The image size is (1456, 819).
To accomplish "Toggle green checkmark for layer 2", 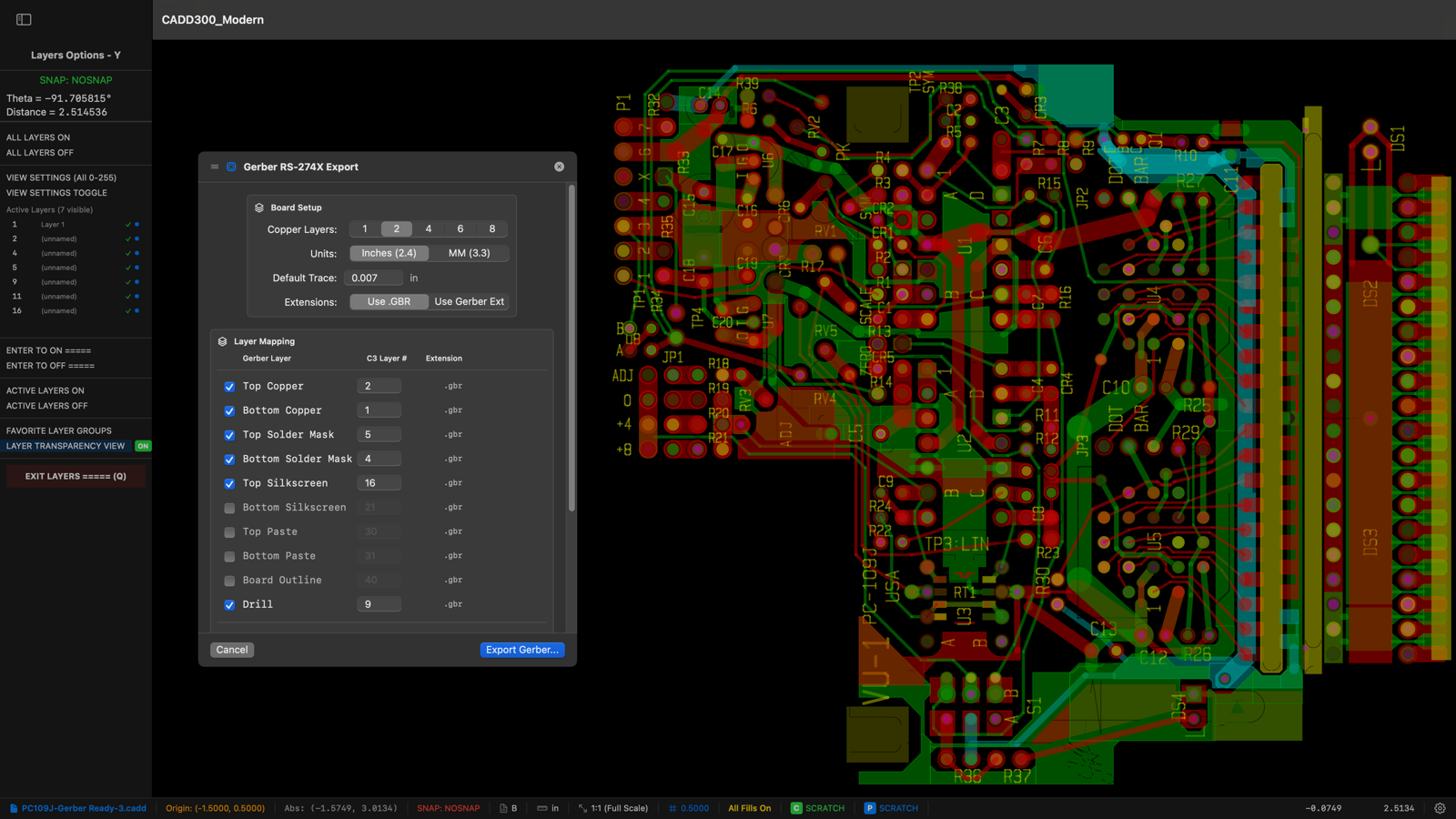I will [x=128, y=238].
